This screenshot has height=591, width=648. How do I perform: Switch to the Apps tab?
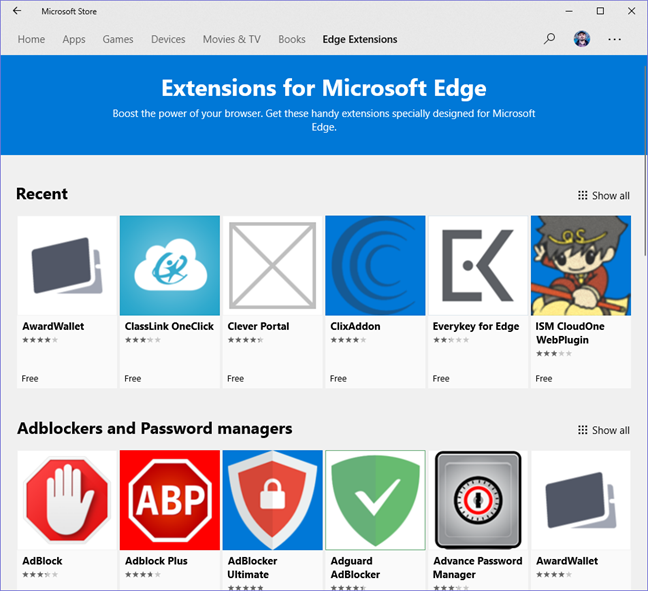pos(74,39)
